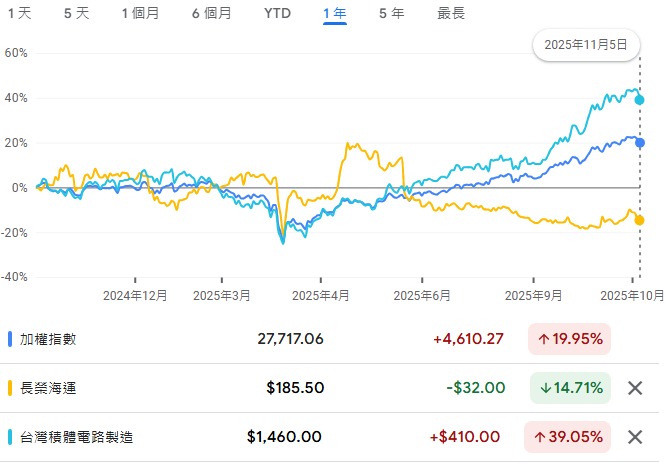Viewport: 666px width, 465px height.
Task: Click the 60% y-axis label
Action: (16, 53)
